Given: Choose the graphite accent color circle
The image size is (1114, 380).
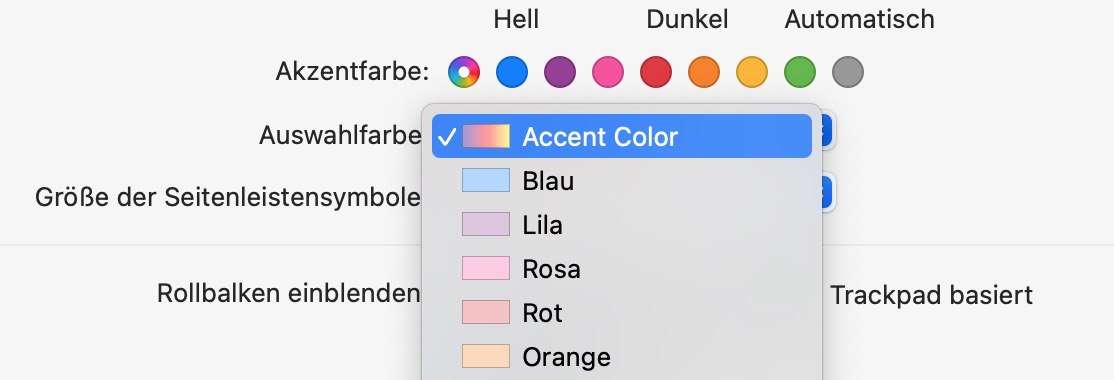Looking at the screenshot, I should [x=848, y=72].
